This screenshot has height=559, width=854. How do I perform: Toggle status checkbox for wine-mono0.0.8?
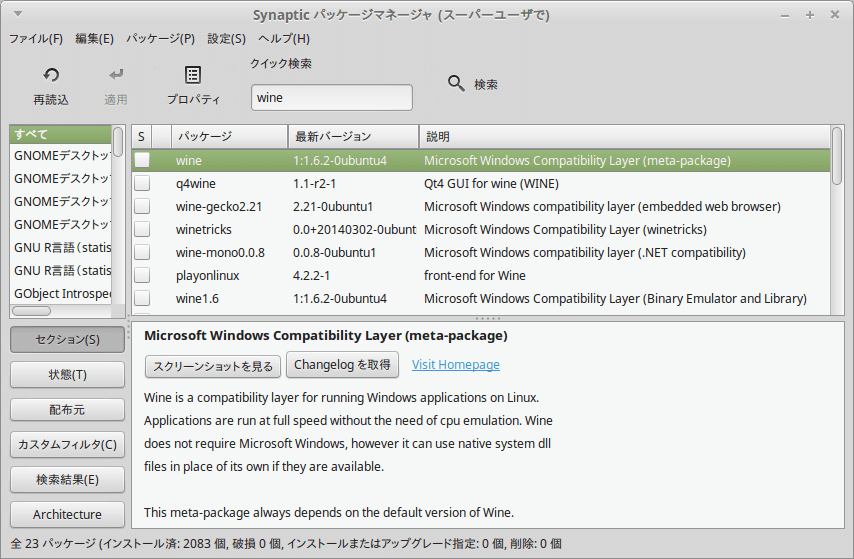point(142,252)
